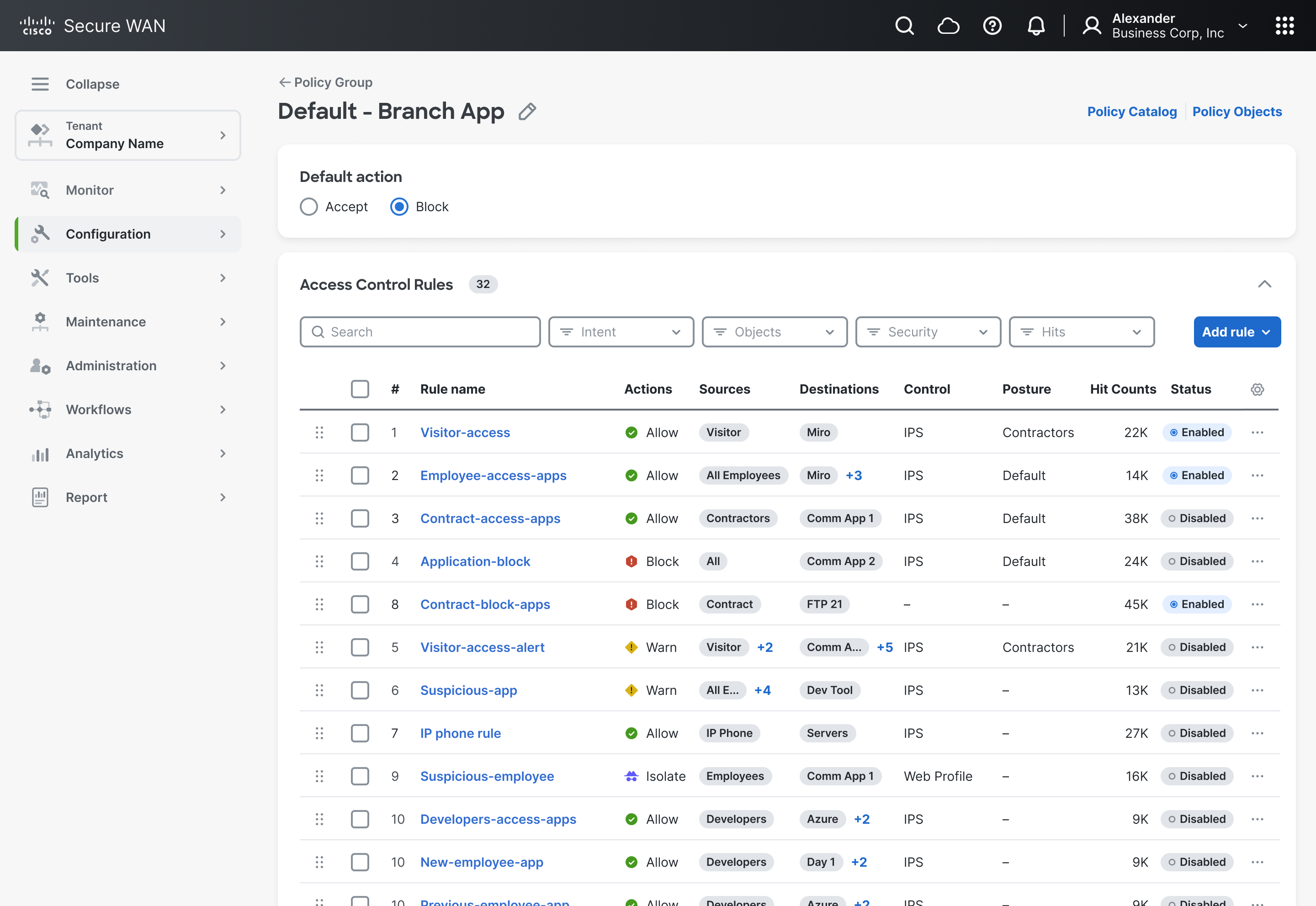Open the apps grid launcher icon
This screenshot has height=906, width=1316.
pos(1285,26)
